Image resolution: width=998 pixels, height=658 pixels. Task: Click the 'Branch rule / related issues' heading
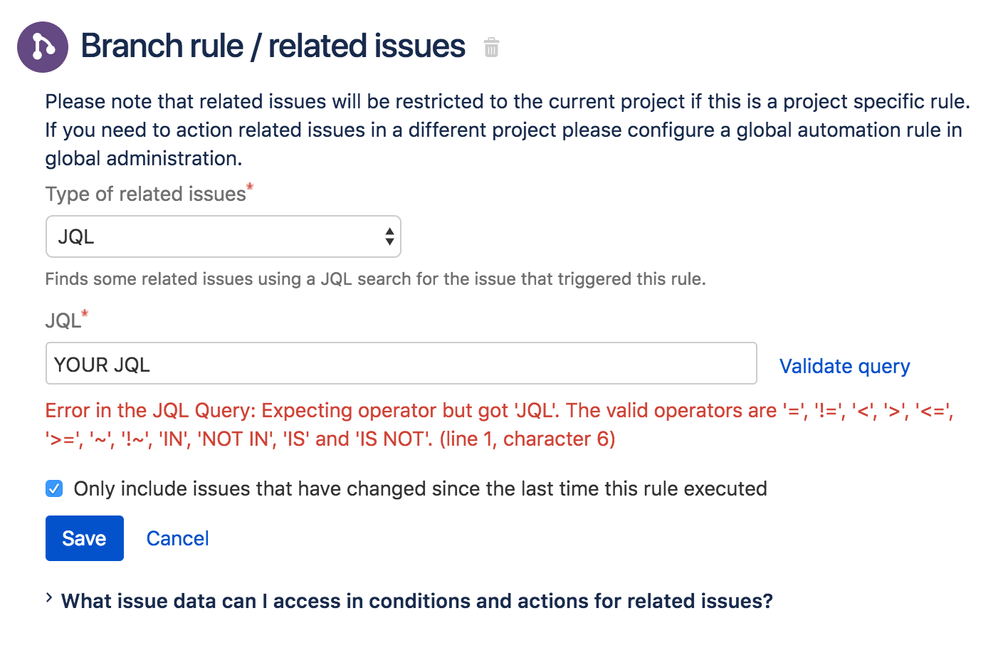pos(273,46)
